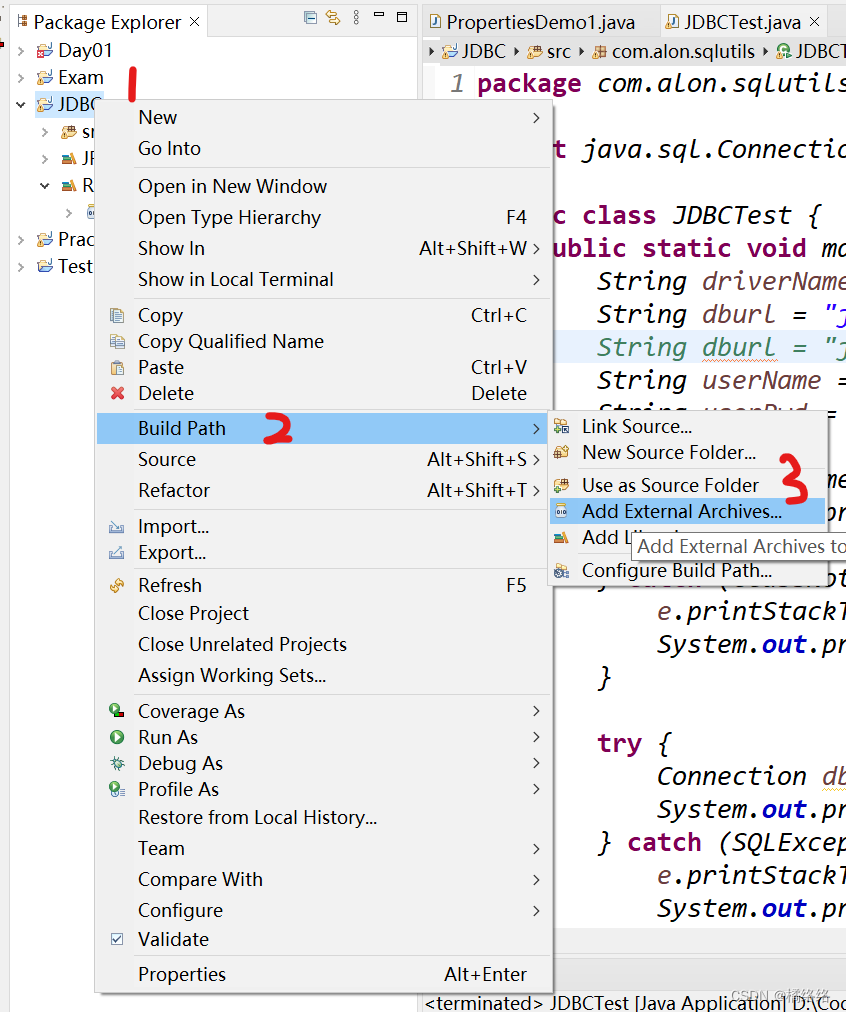This screenshot has width=846, height=1012.
Task: Click Export icon in context menu
Action: coord(117,553)
